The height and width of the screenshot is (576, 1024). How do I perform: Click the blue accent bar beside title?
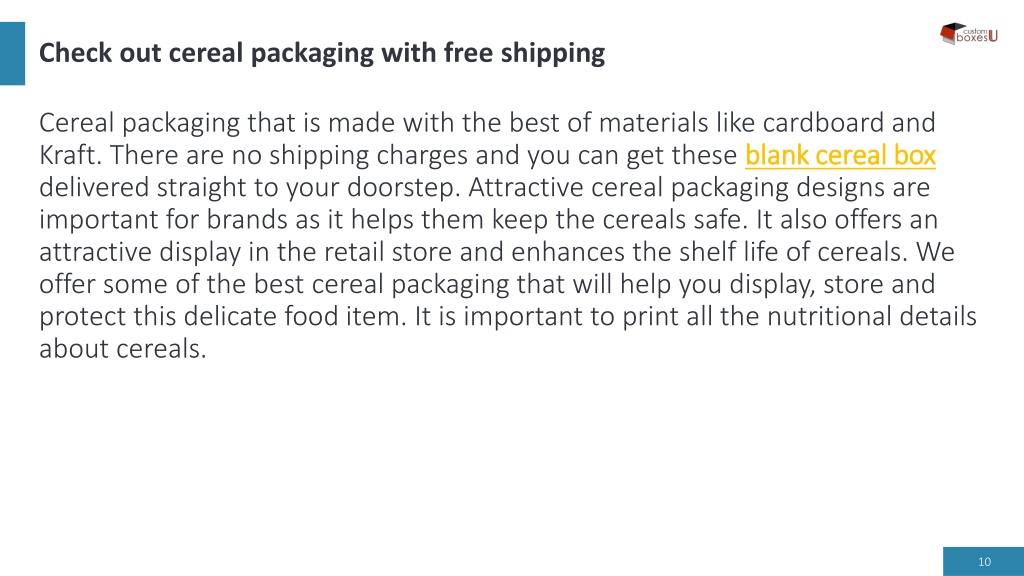click(12, 54)
